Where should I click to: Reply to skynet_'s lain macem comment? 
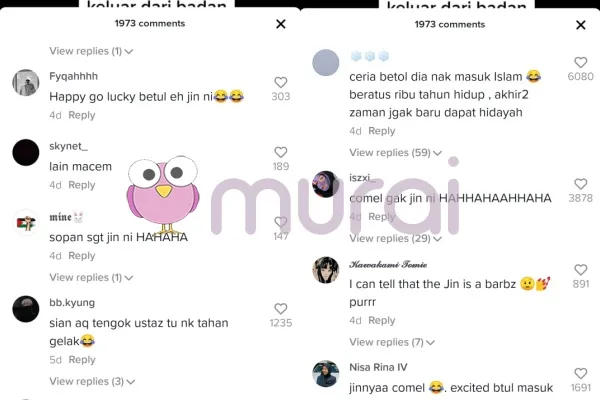[82, 185]
